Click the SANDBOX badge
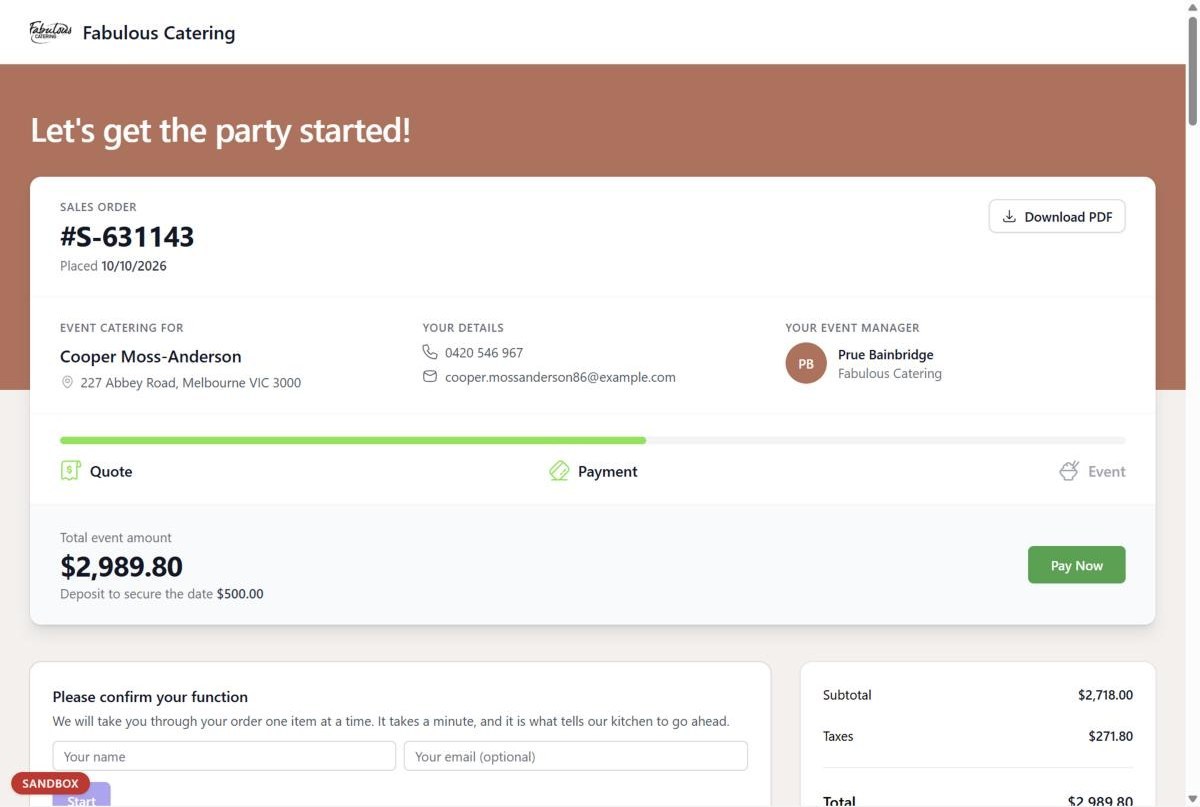The image size is (1200, 807). (50, 783)
